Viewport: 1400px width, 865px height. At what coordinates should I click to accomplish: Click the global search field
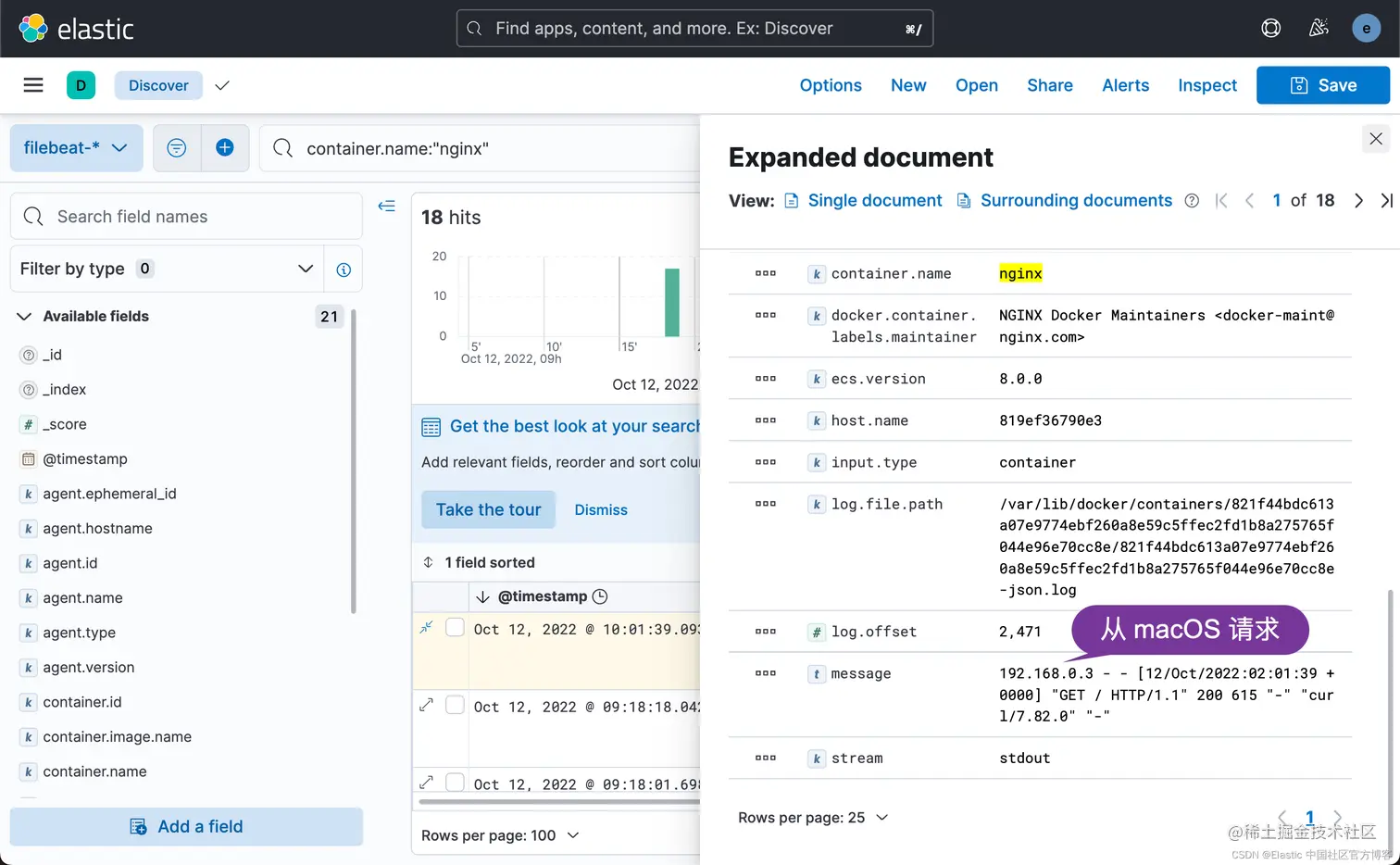point(694,29)
